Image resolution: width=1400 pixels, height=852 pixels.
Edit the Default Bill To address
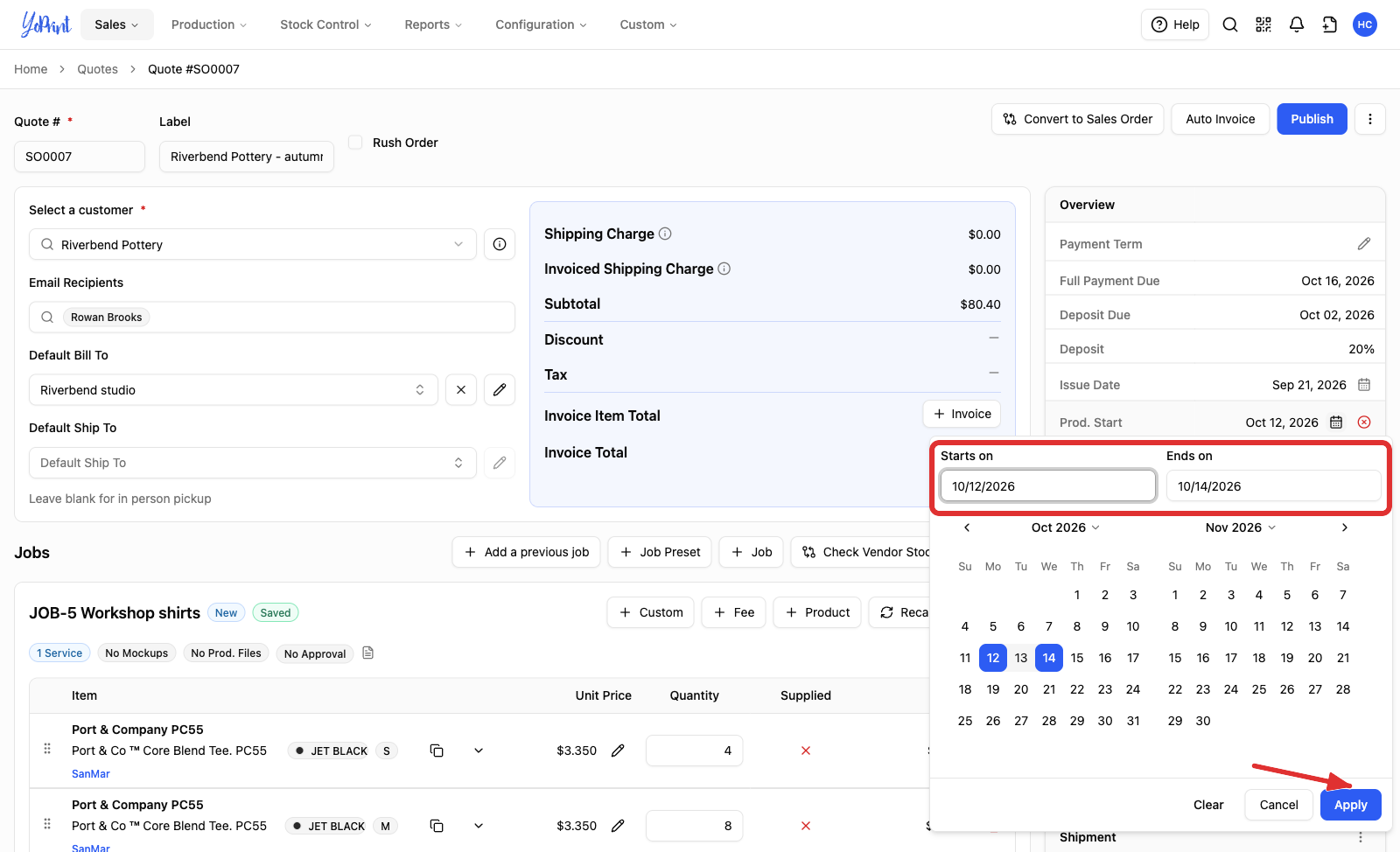pos(500,389)
